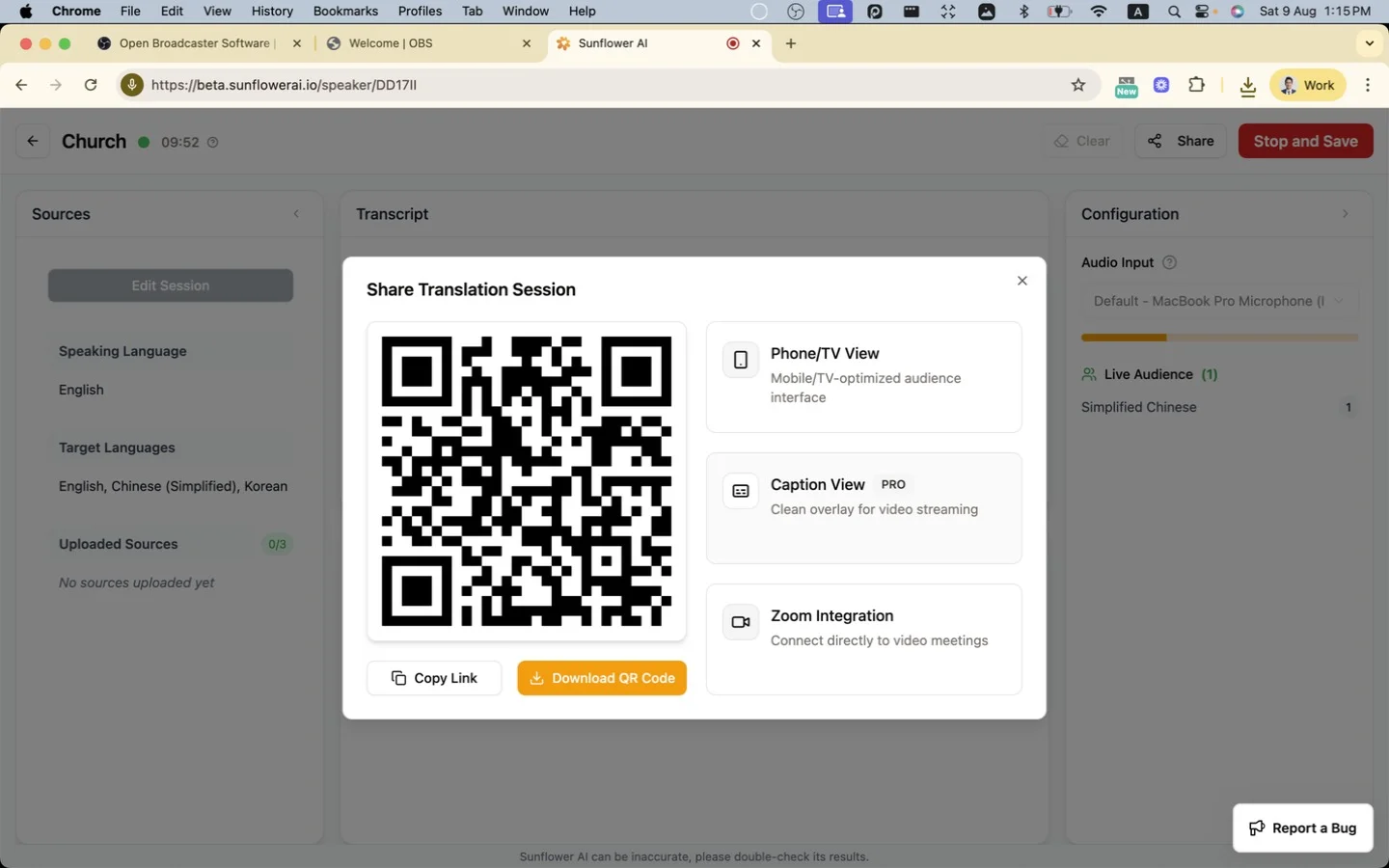The height and width of the screenshot is (868, 1389).
Task: Click the Bluetooth icon in menu bar
Action: (x=1024, y=12)
